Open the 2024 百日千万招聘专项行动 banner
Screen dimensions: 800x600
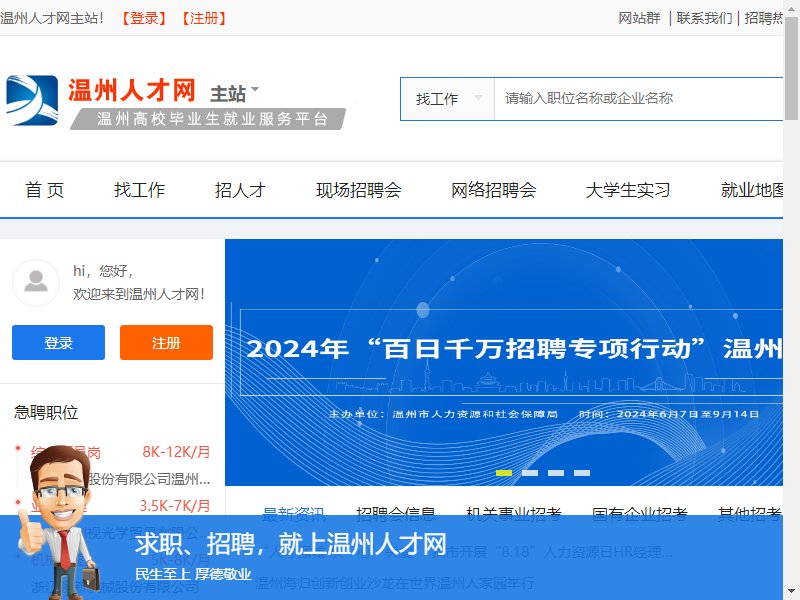tap(504, 362)
